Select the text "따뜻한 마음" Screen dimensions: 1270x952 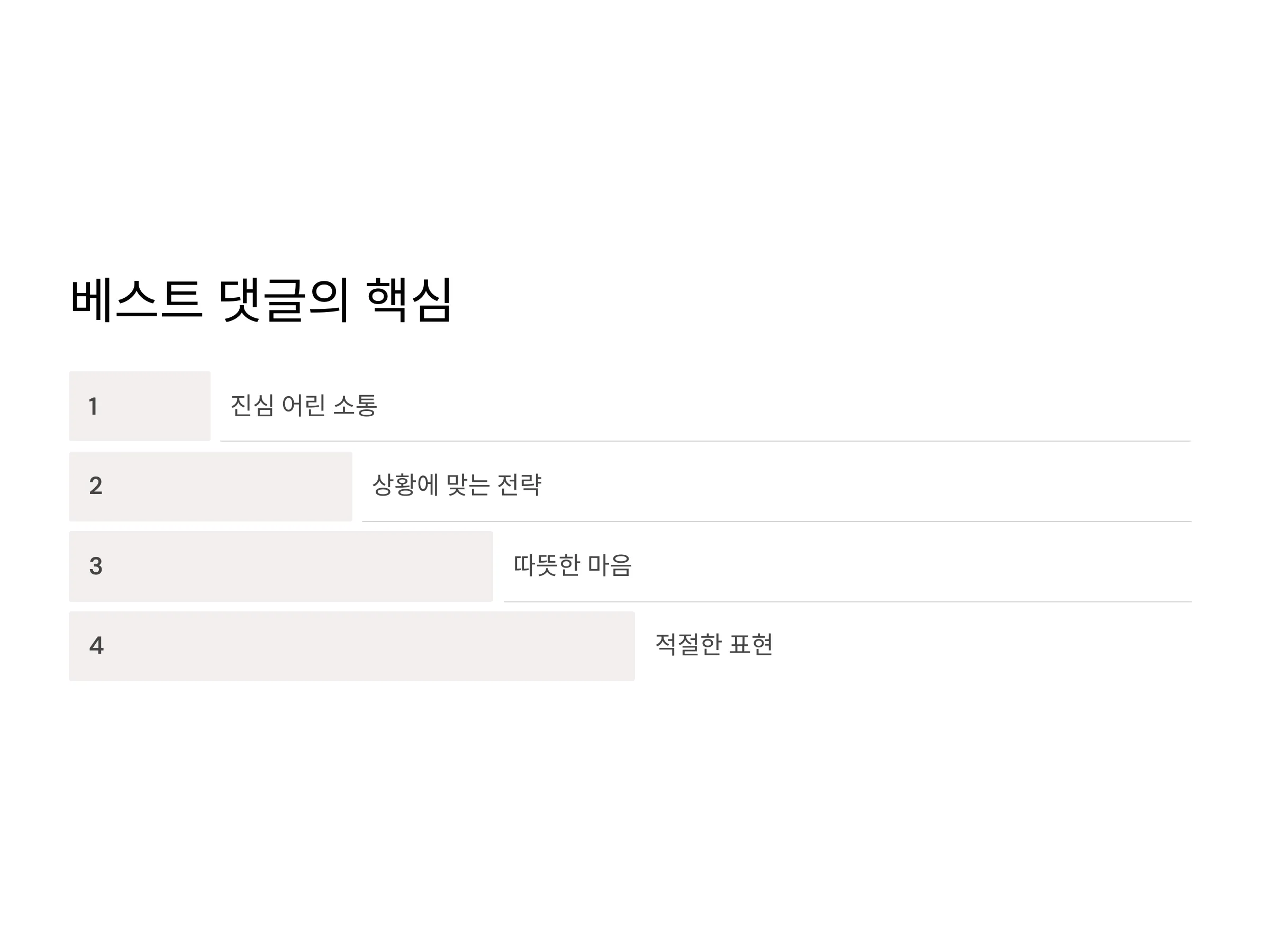point(573,565)
